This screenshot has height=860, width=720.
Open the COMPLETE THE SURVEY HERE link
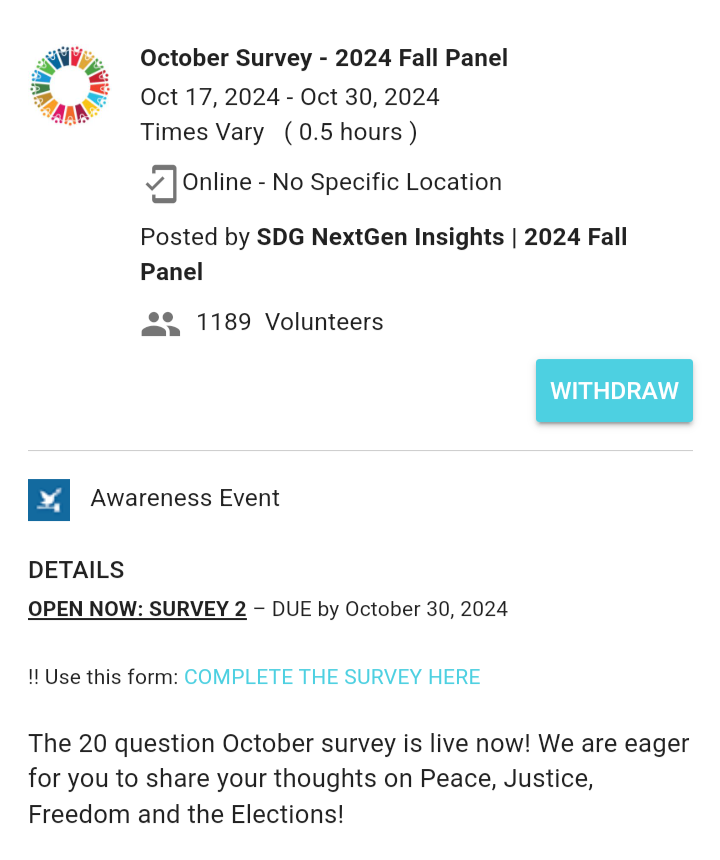click(332, 677)
